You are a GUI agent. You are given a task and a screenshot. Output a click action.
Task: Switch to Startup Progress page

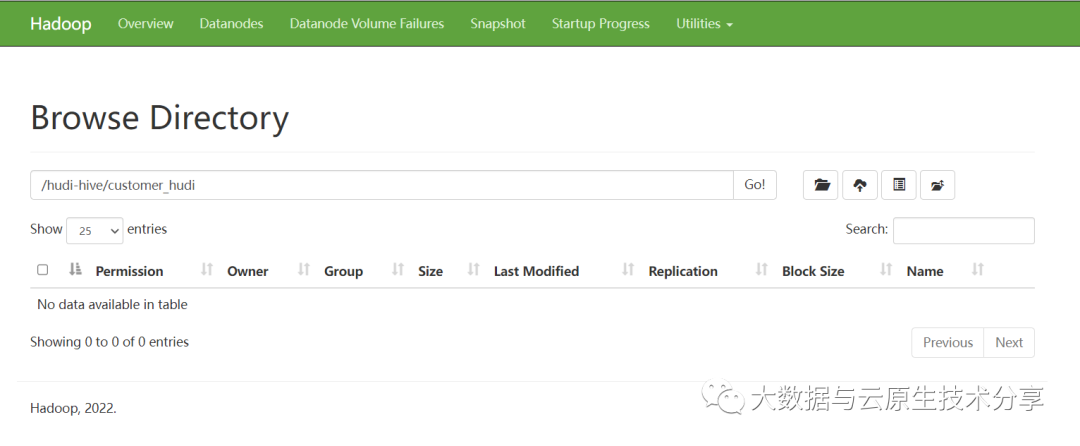pos(600,24)
